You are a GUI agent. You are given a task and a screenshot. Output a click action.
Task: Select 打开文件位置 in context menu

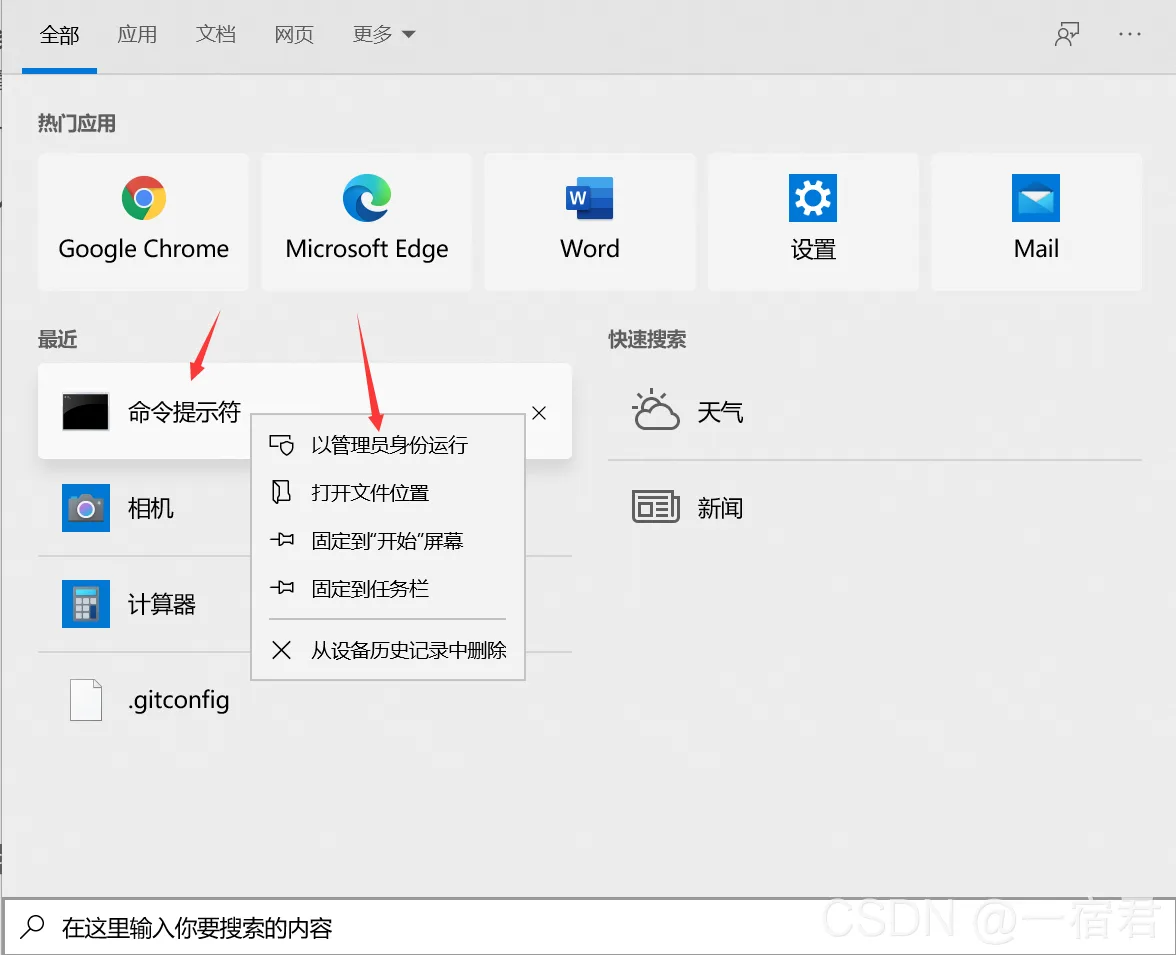point(388,493)
